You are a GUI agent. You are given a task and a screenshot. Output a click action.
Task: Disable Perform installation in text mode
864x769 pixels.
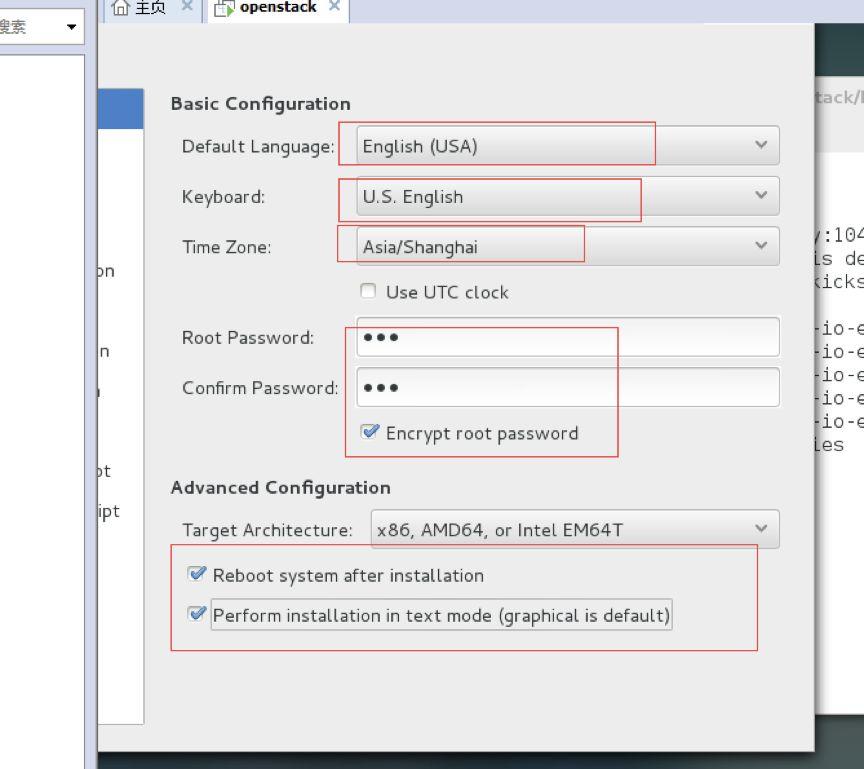pyautogui.click(x=197, y=614)
